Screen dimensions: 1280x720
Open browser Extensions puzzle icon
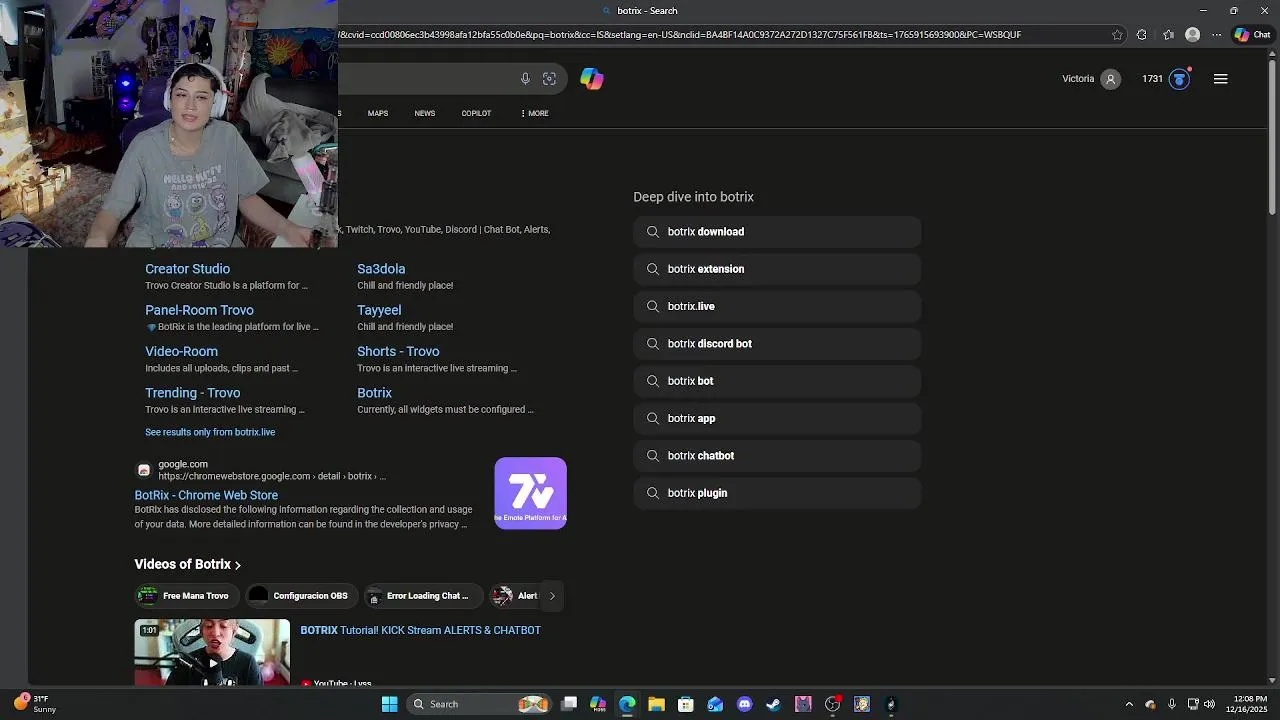click(1142, 35)
